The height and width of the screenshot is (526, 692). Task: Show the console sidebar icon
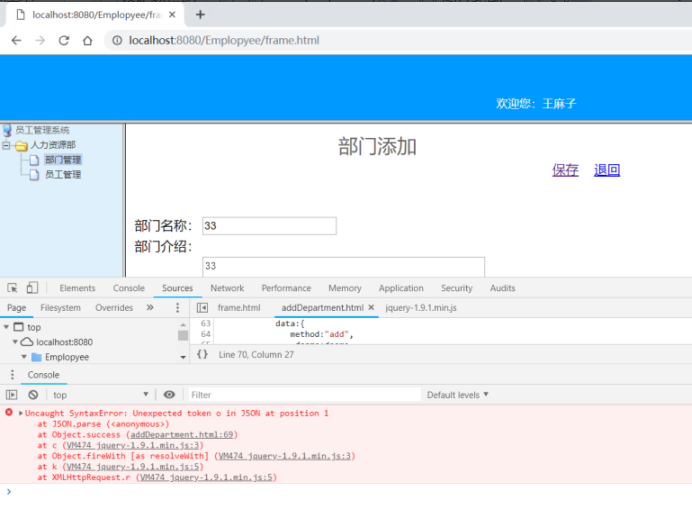pyautogui.click(x=11, y=395)
